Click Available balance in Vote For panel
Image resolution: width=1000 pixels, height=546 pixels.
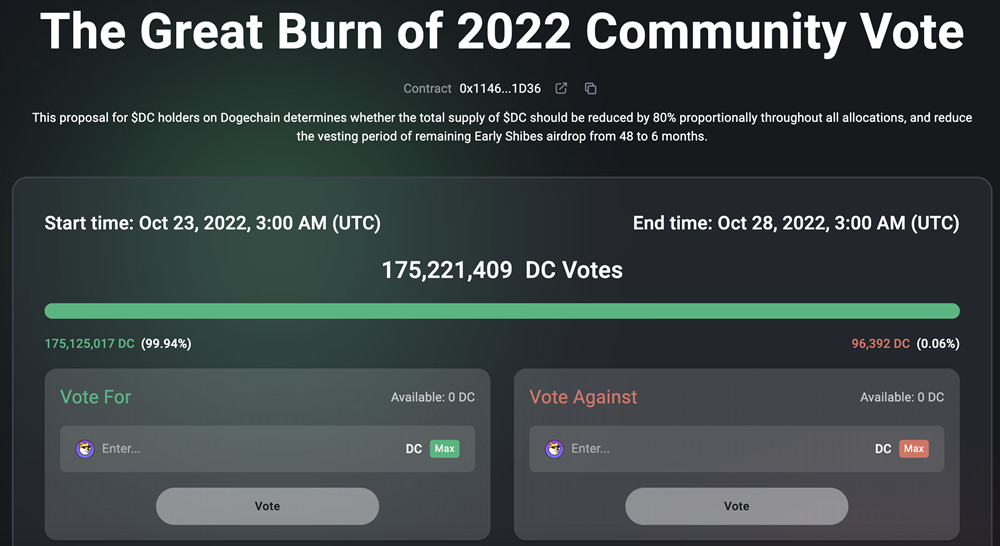[x=432, y=398]
